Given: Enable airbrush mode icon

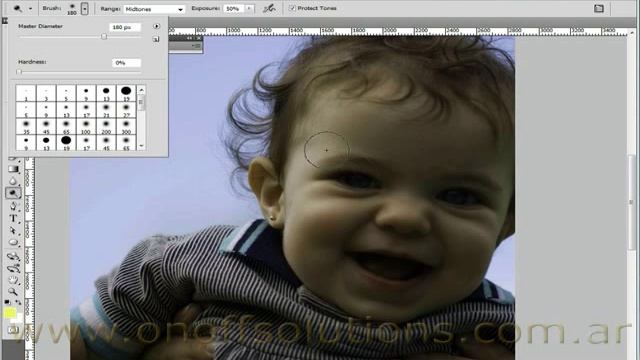Looking at the screenshot, I should coord(269,8).
